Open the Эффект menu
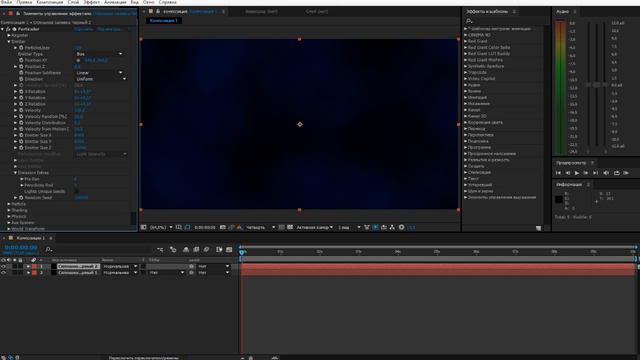Viewport: 640px width, 360px height. click(91, 2)
